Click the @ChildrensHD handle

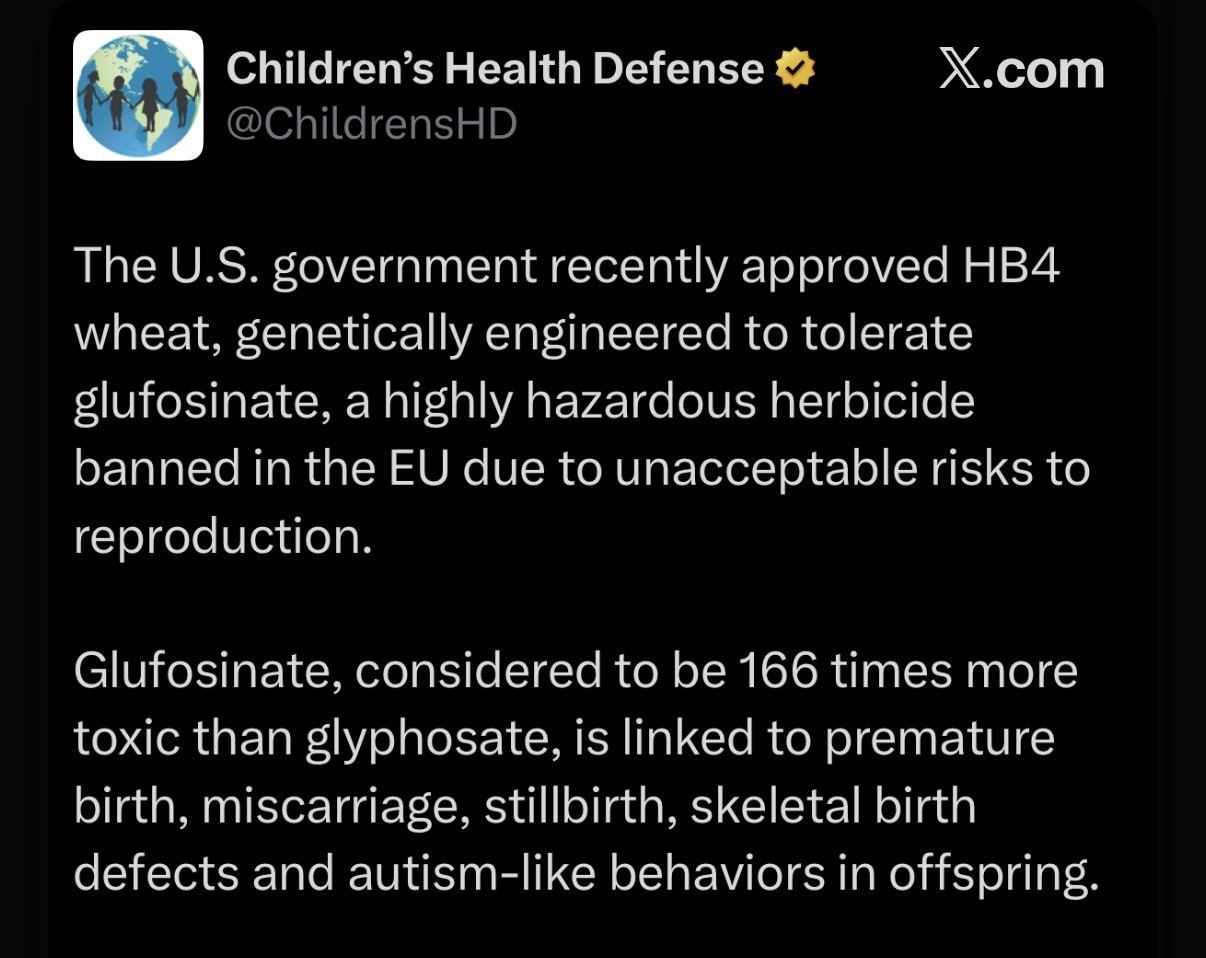(x=372, y=123)
